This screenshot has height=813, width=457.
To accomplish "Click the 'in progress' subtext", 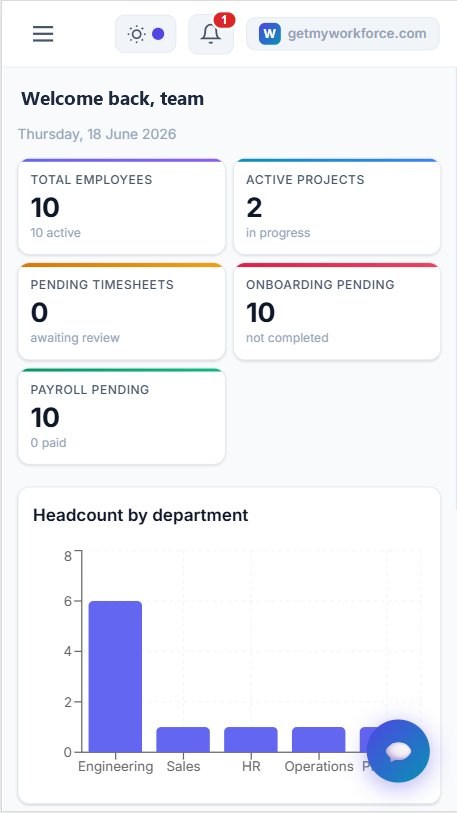I will [278, 233].
